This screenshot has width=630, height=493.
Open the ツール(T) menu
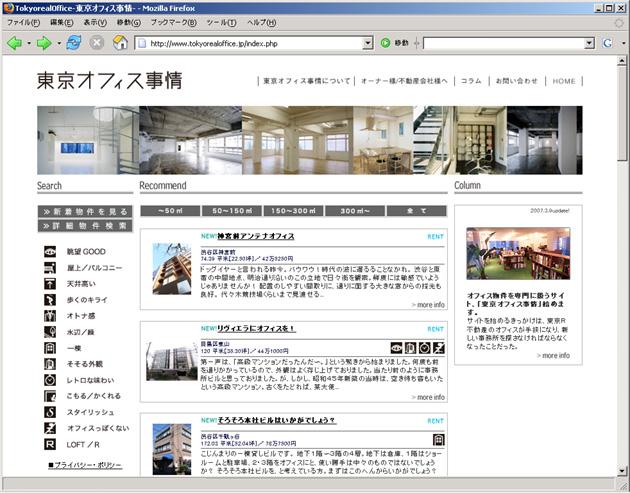point(220,22)
